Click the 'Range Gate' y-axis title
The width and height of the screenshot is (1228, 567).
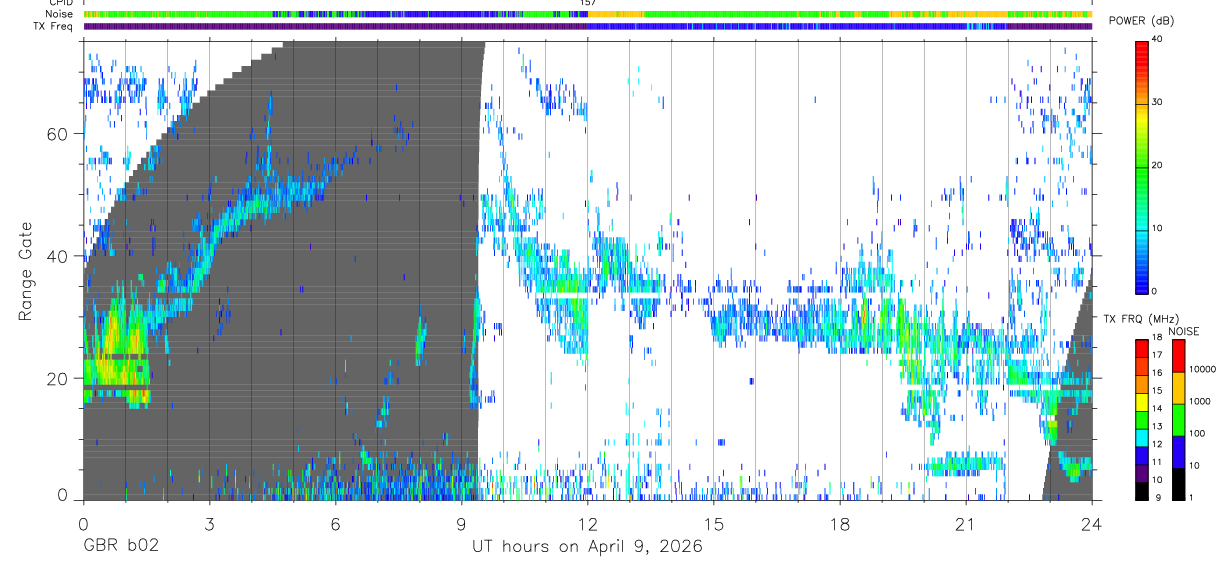(x=26, y=271)
